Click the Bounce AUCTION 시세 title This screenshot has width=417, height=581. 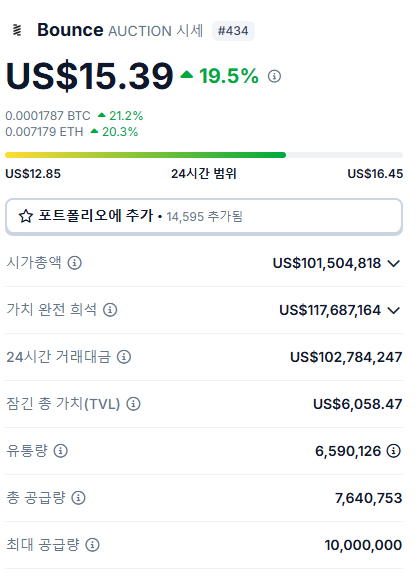pyautogui.click(x=120, y=30)
